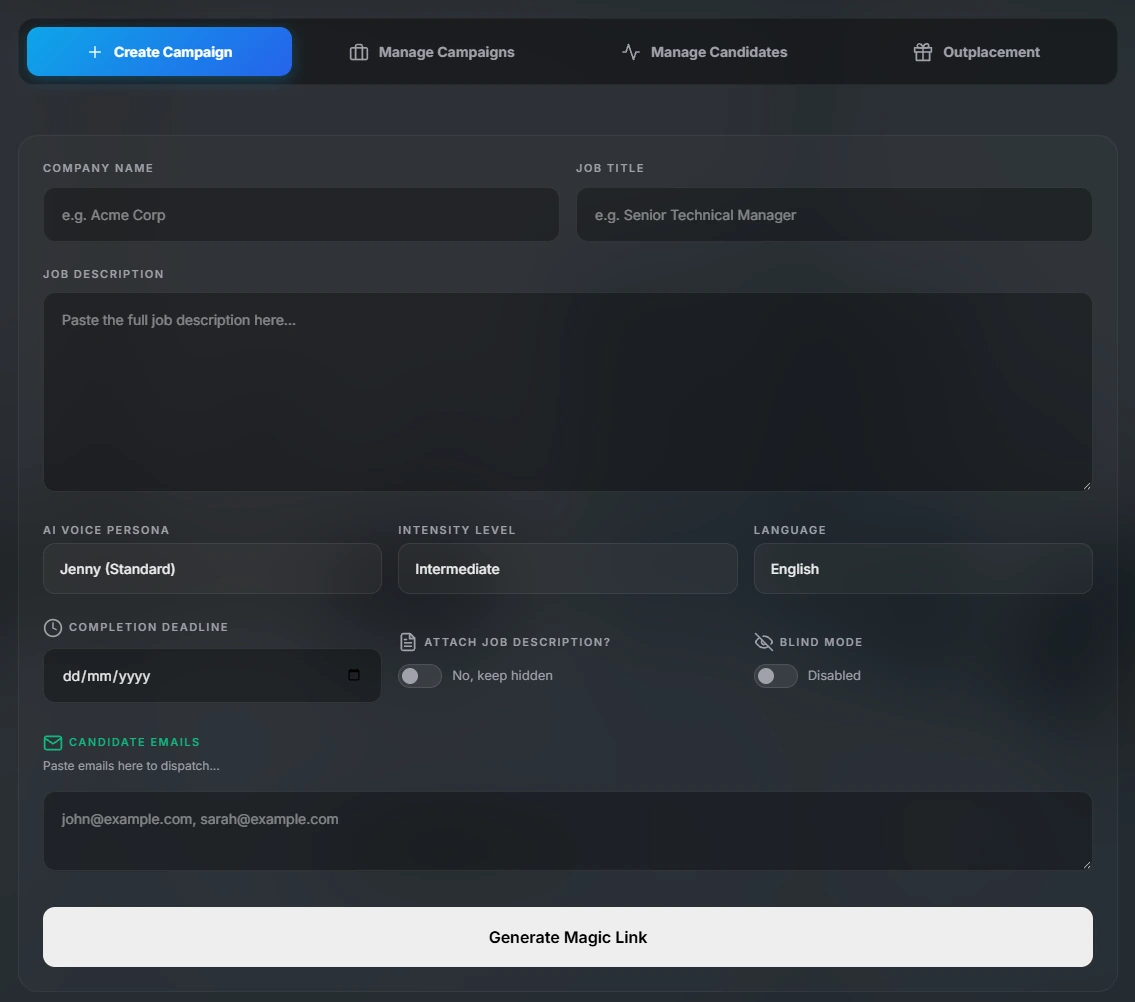Open the Intensity Level dropdown
This screenshot has height=1002, width=1135.
568,569
